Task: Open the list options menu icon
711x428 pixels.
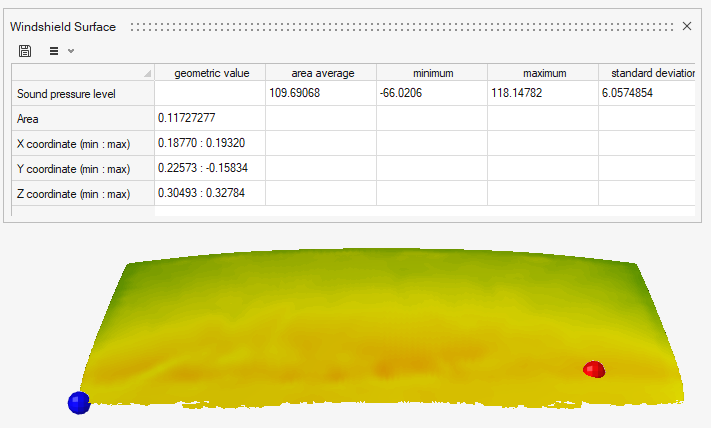Action: click(54, 50)
